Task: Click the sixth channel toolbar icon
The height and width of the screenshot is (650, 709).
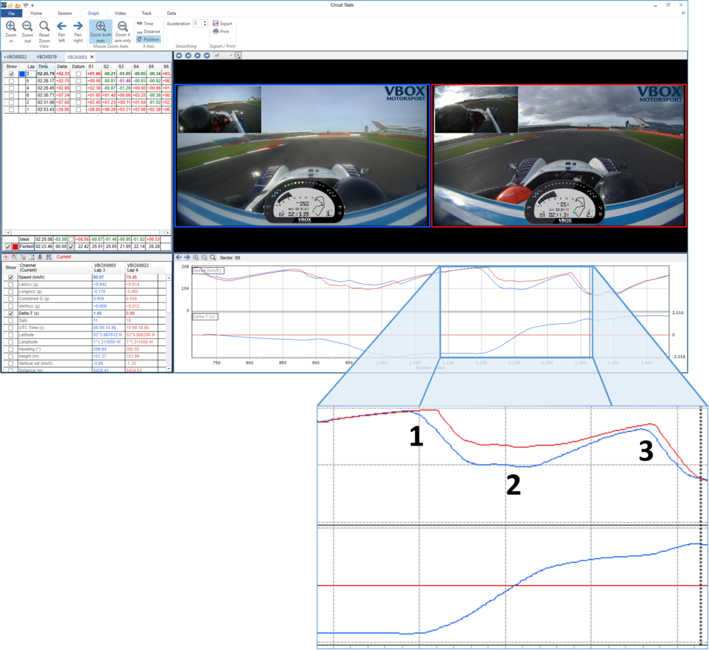Action: pyautogui.click(x=48, y=257)
